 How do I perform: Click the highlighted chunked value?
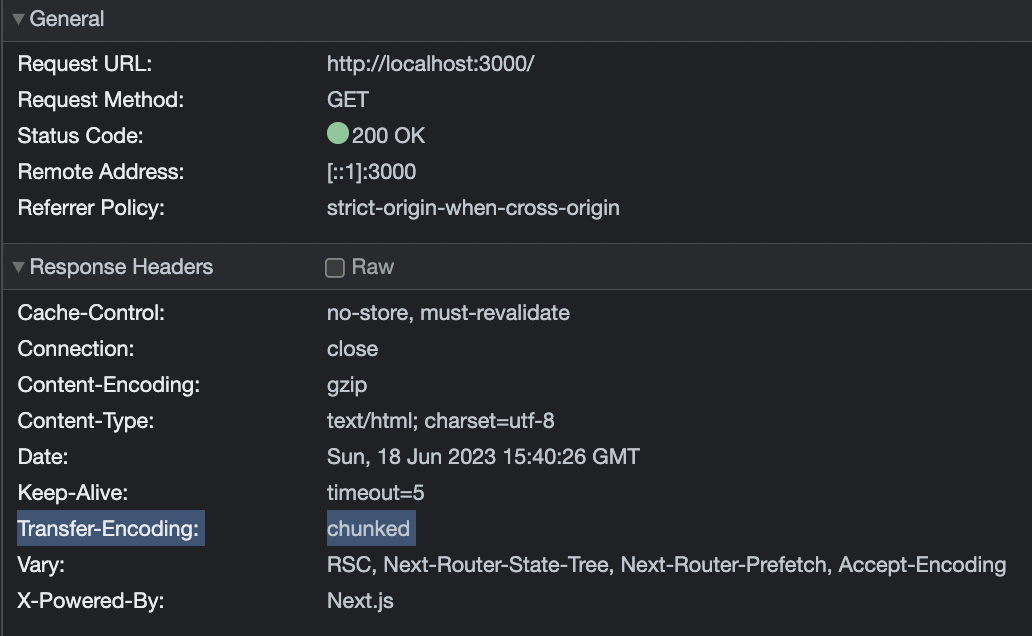click(x=368, y=528)
